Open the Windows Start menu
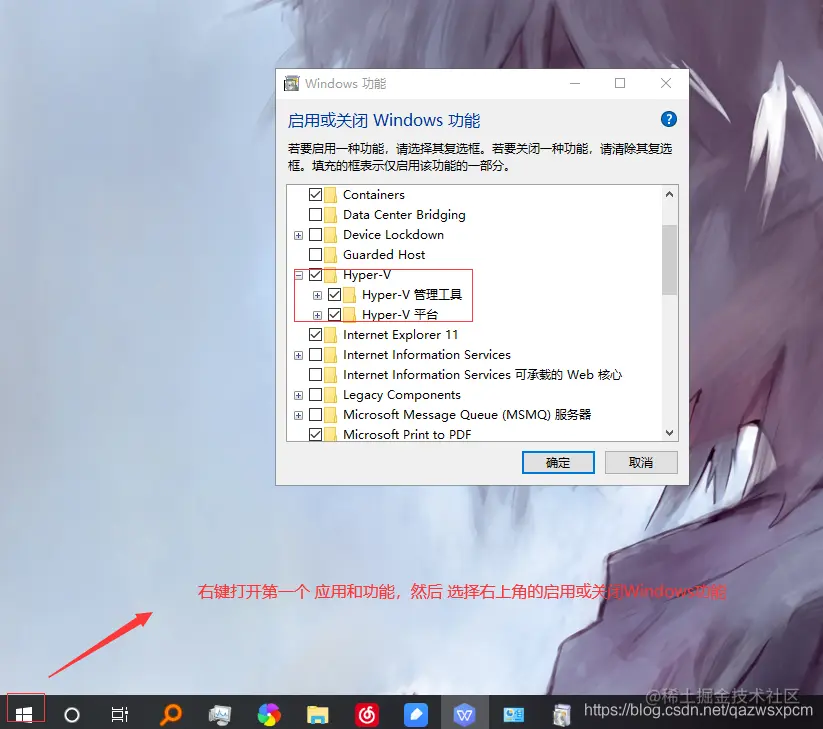Viewport: 823px width, 729px height. point(24,714)
